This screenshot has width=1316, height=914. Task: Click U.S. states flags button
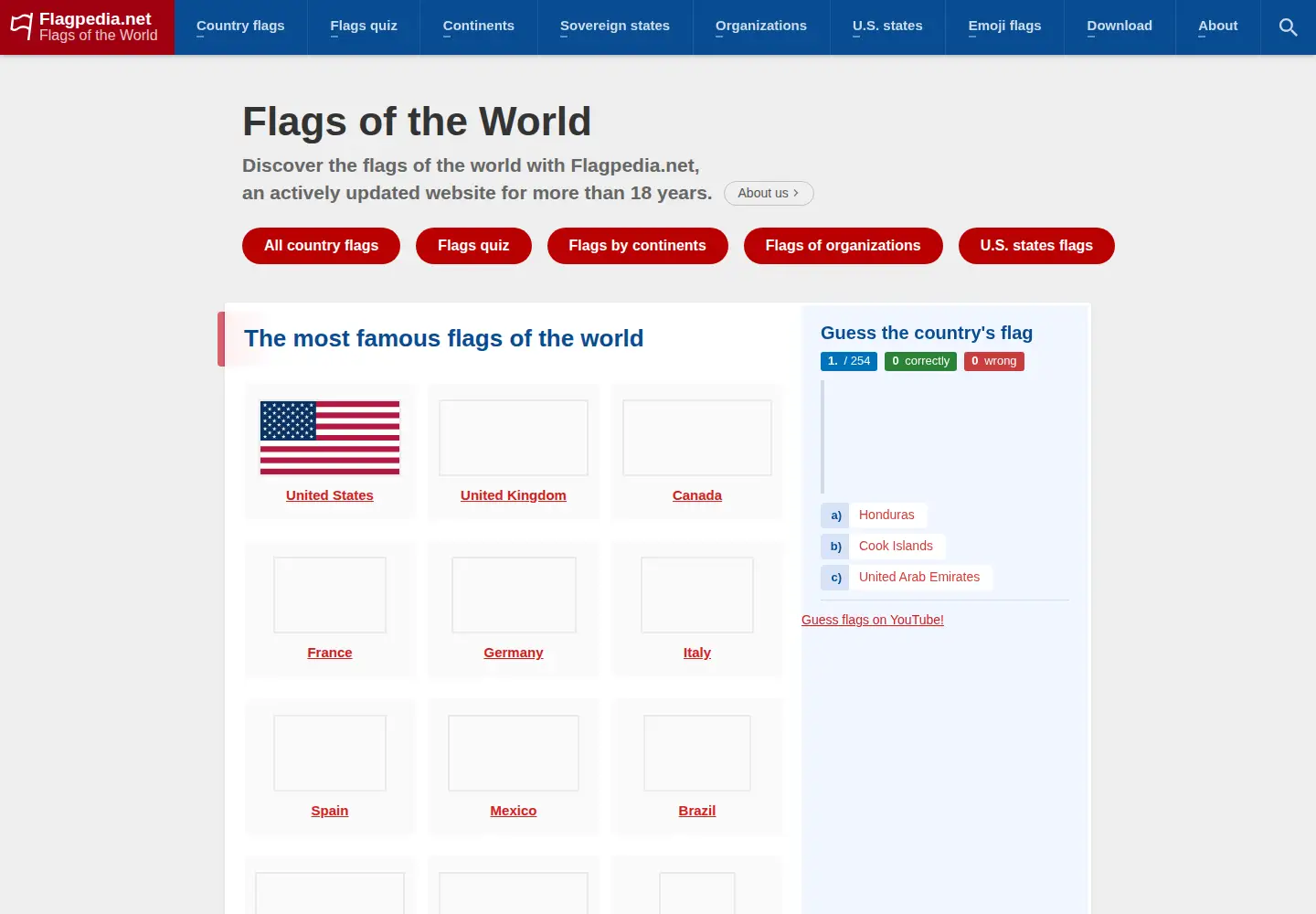point(1036,246)
